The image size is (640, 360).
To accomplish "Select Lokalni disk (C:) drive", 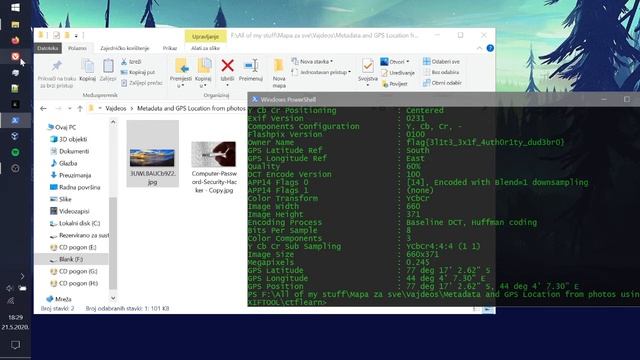I will point(75,223).
